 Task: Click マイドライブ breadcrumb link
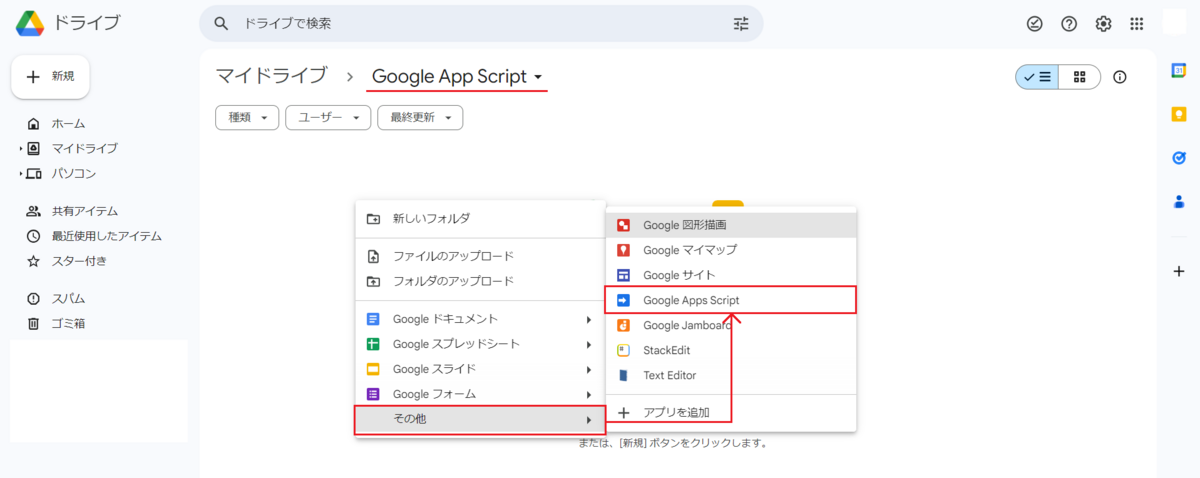271,76
